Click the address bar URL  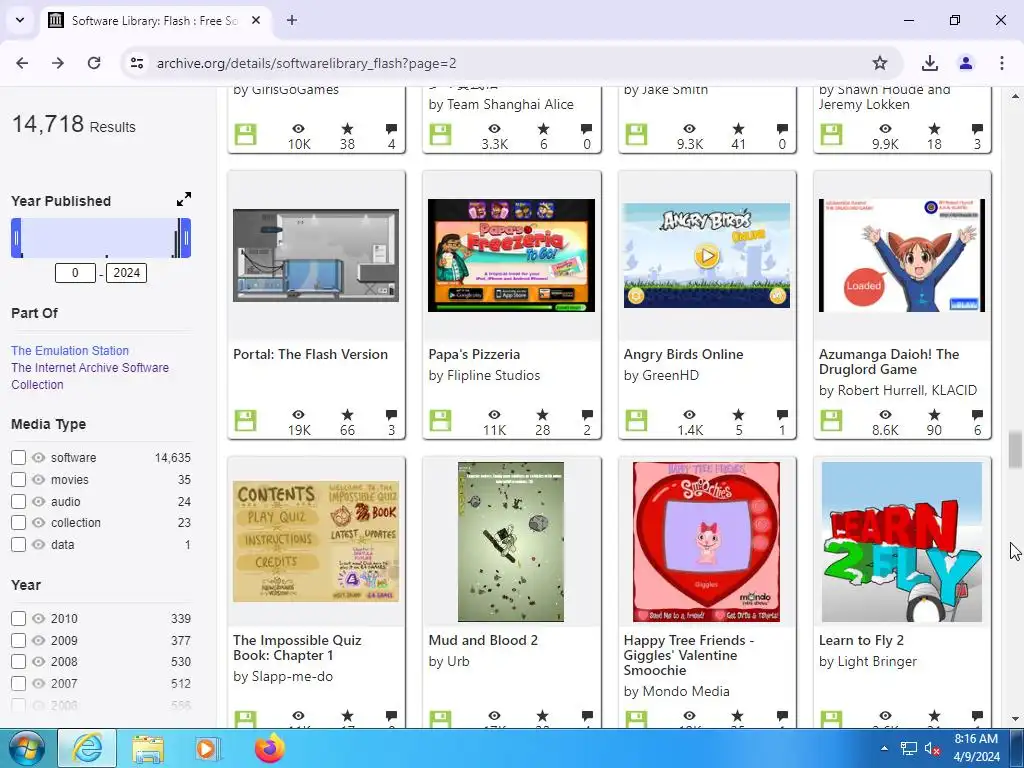coord(306,63)
